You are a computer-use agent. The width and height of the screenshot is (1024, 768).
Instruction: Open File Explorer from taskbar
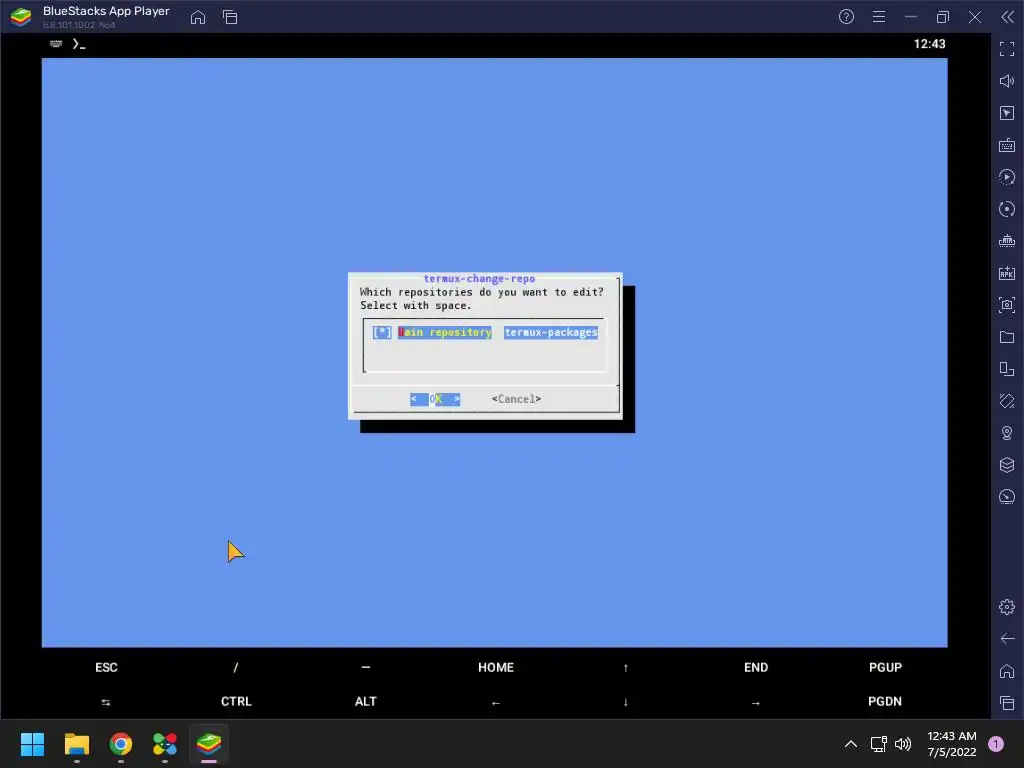76,744
